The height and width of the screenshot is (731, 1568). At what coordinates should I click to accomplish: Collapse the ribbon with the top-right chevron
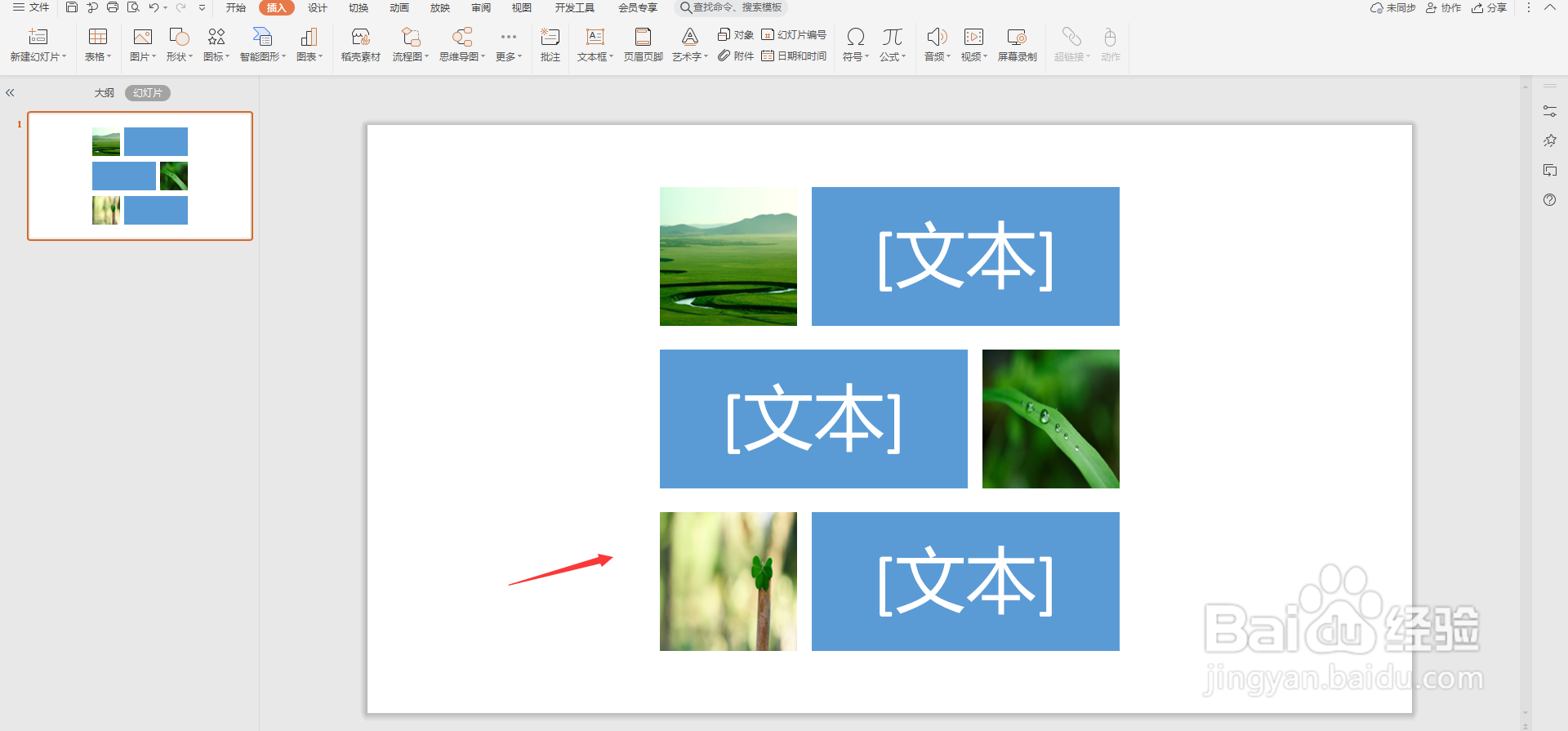pyautogui.click(x=1549, y=7)
